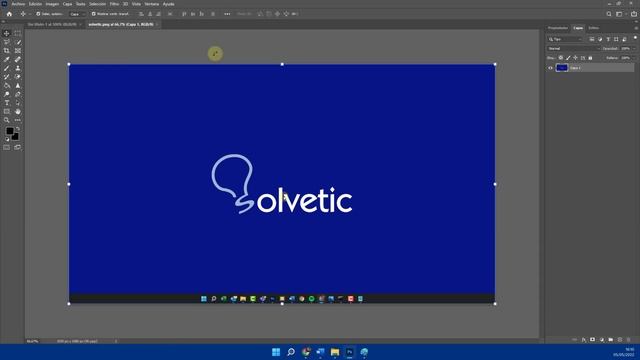The width and height of the screenshot is (640, 360).
Task: Select the History Brush tool
Action: (7, 77)
